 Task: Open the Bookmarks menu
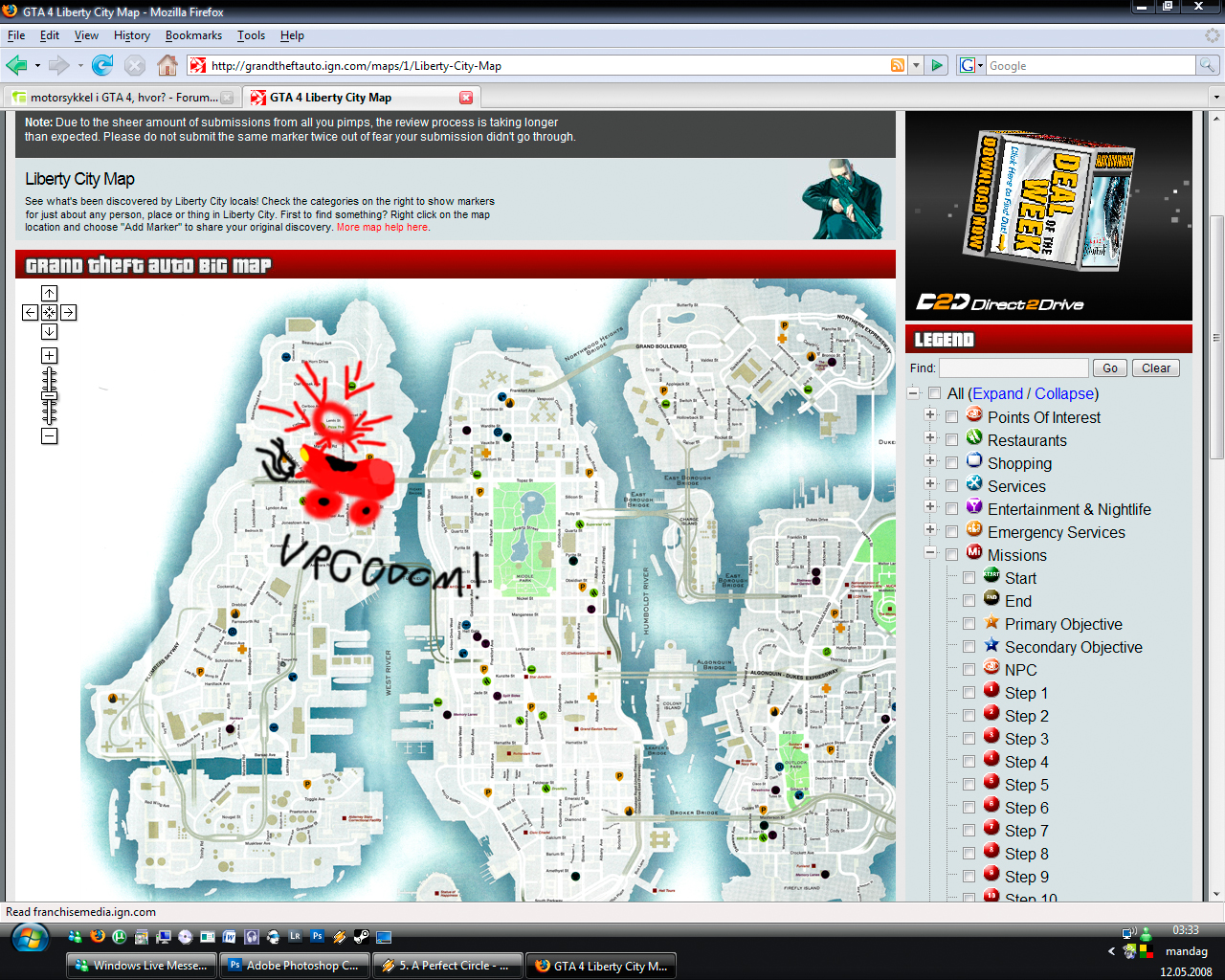(x=193, y=35)
